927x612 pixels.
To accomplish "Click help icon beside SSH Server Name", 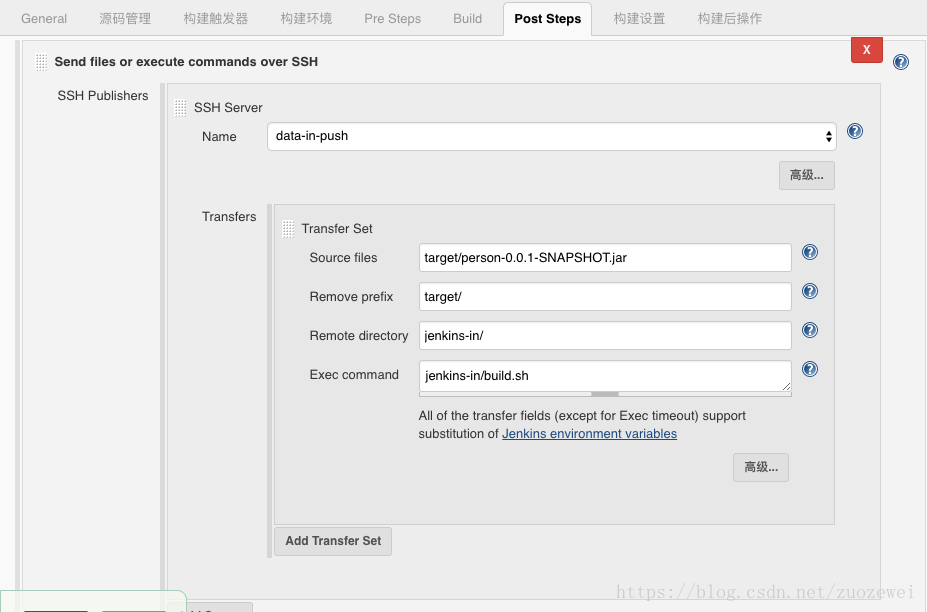I will pos(855,131).
